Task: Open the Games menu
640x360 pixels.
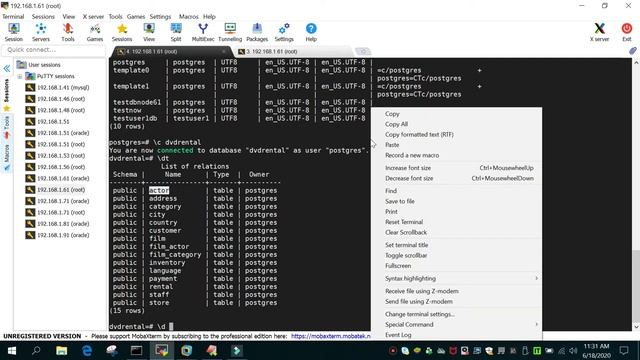Action: [x=136, y=17]
